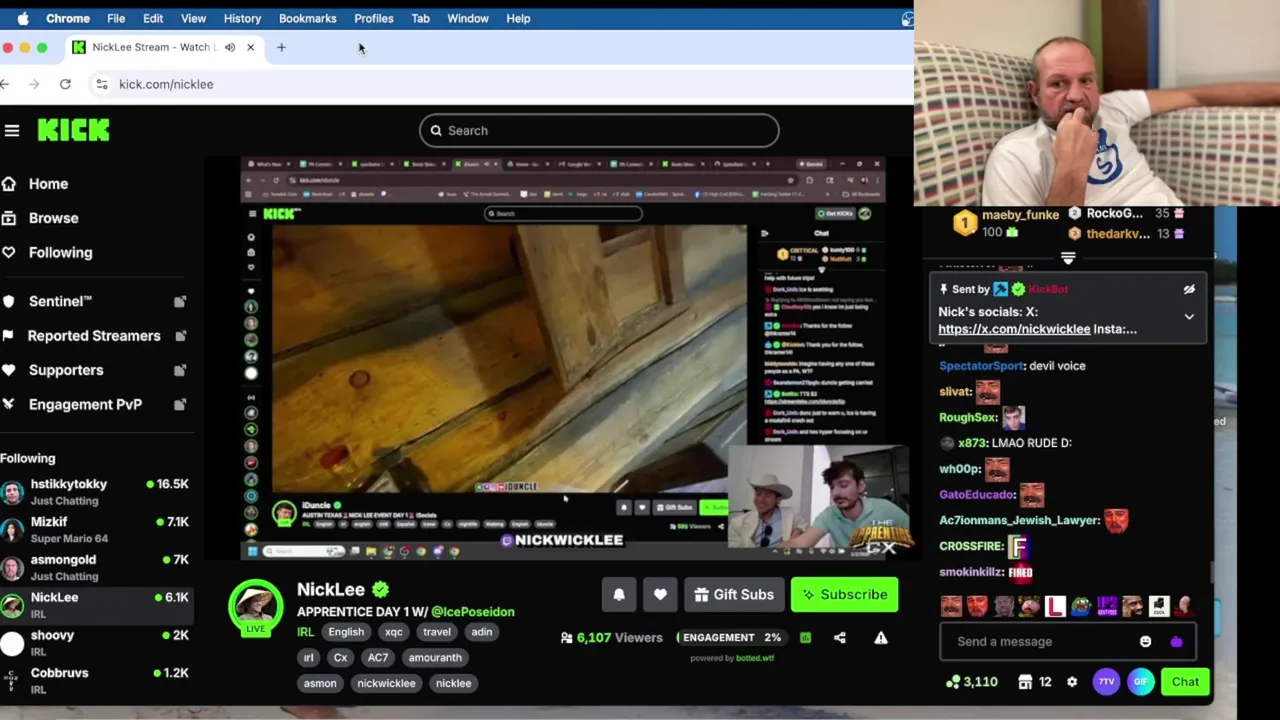Open the Tab menu in the menu bar
The width and height of the screenshot is (1280, 720).
[420, 18]
